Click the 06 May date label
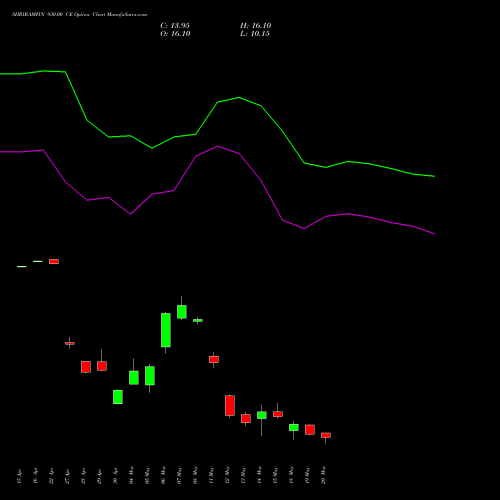The height and width of the screenshot is (500, 500). 163,475
